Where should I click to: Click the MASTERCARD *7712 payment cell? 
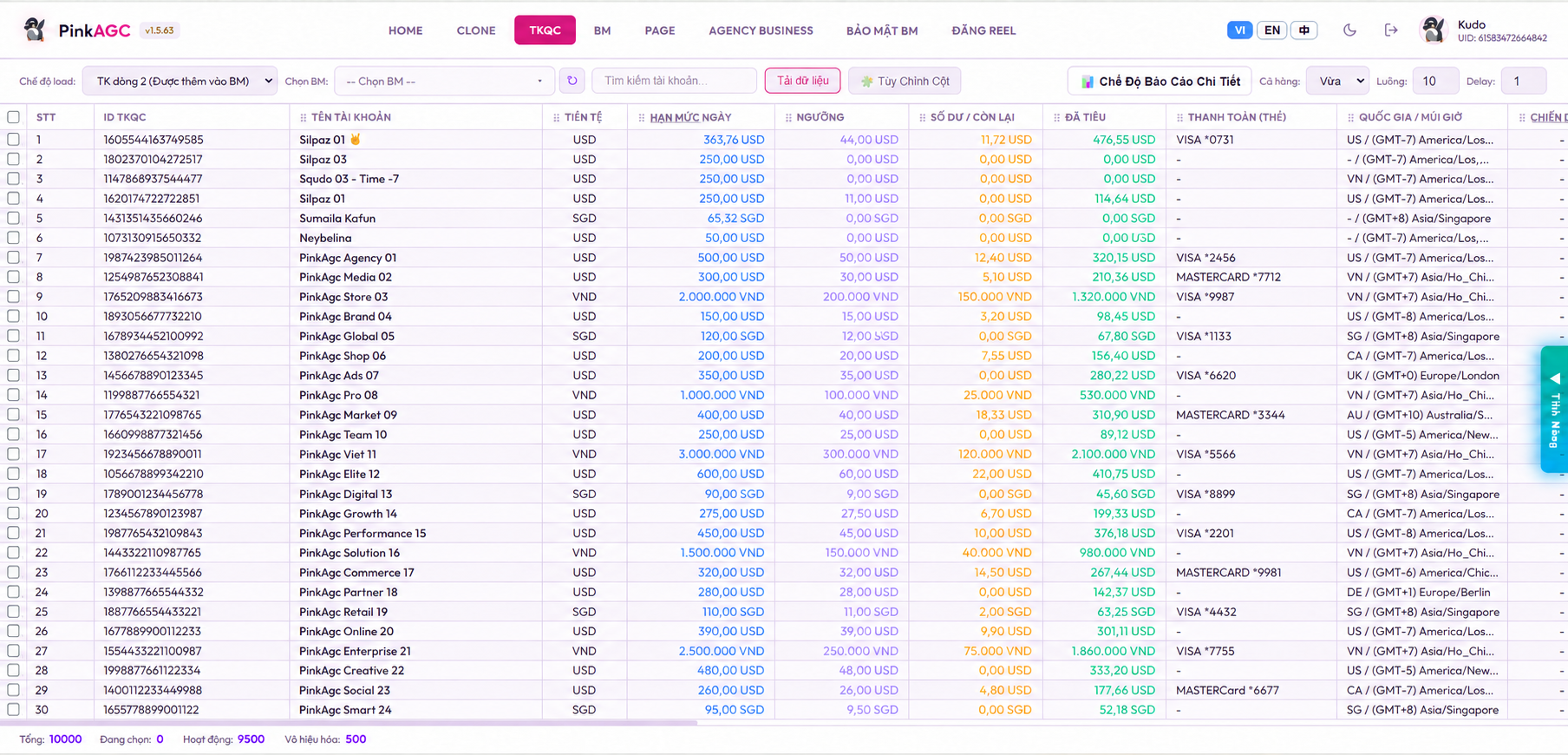pyautogui.click(x=1228, y=277)
